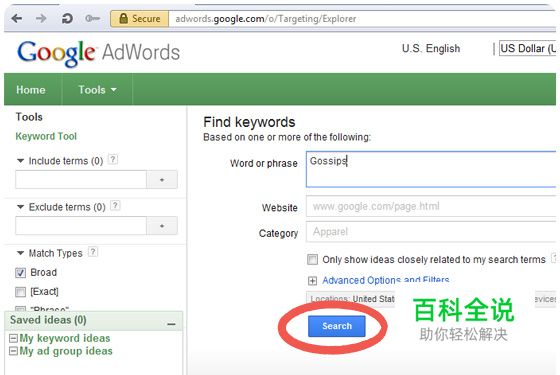Reload the page with the refresh icon
The image size is (560, 375).
[67, 18]
